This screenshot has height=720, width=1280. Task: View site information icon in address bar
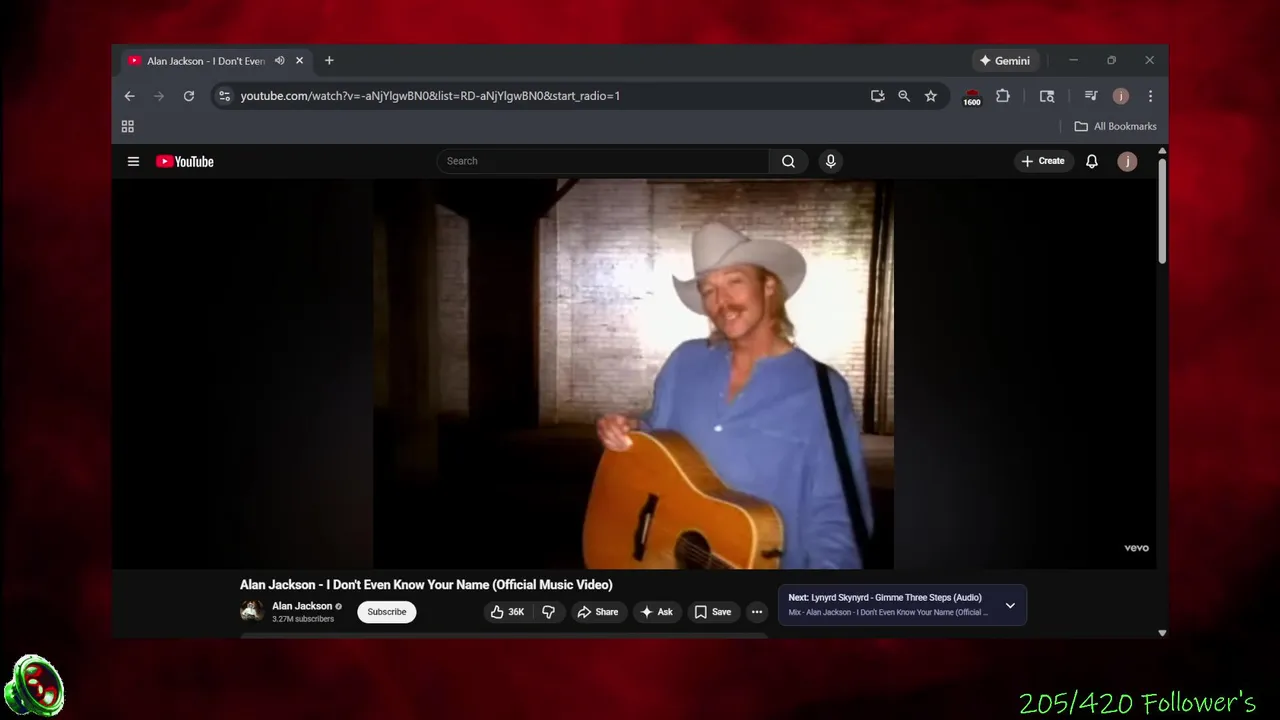coord(224,96)
